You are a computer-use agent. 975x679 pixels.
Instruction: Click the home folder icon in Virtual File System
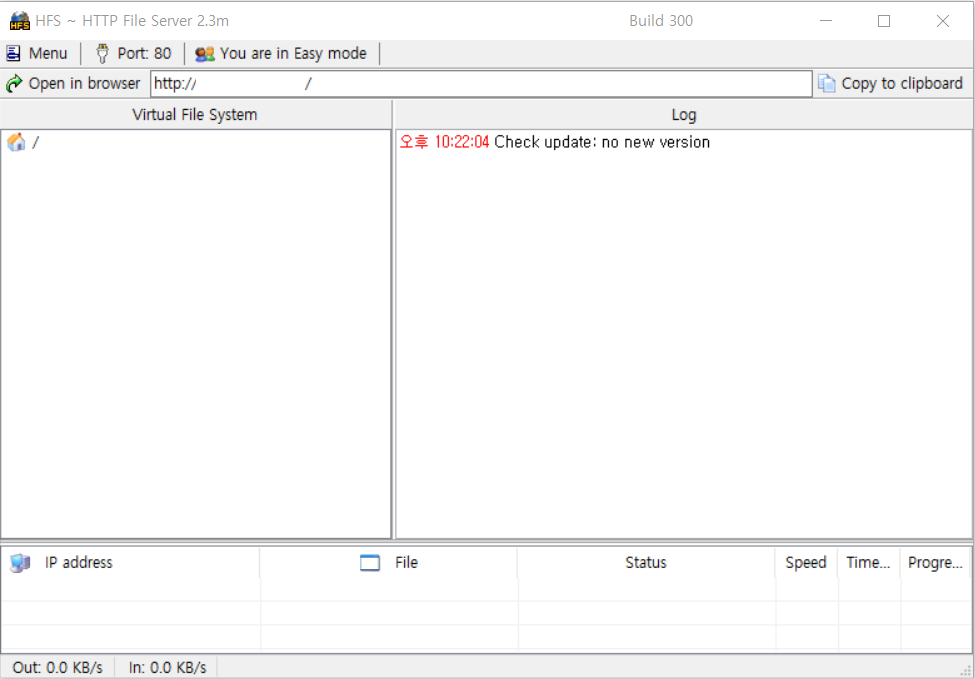tap(16, 142)
